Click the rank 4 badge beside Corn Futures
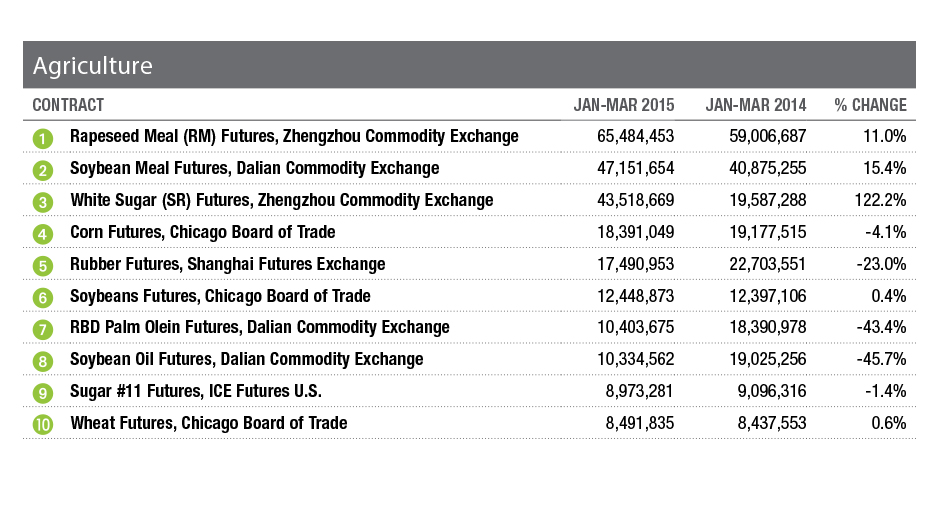 click(x=42, y=233)
